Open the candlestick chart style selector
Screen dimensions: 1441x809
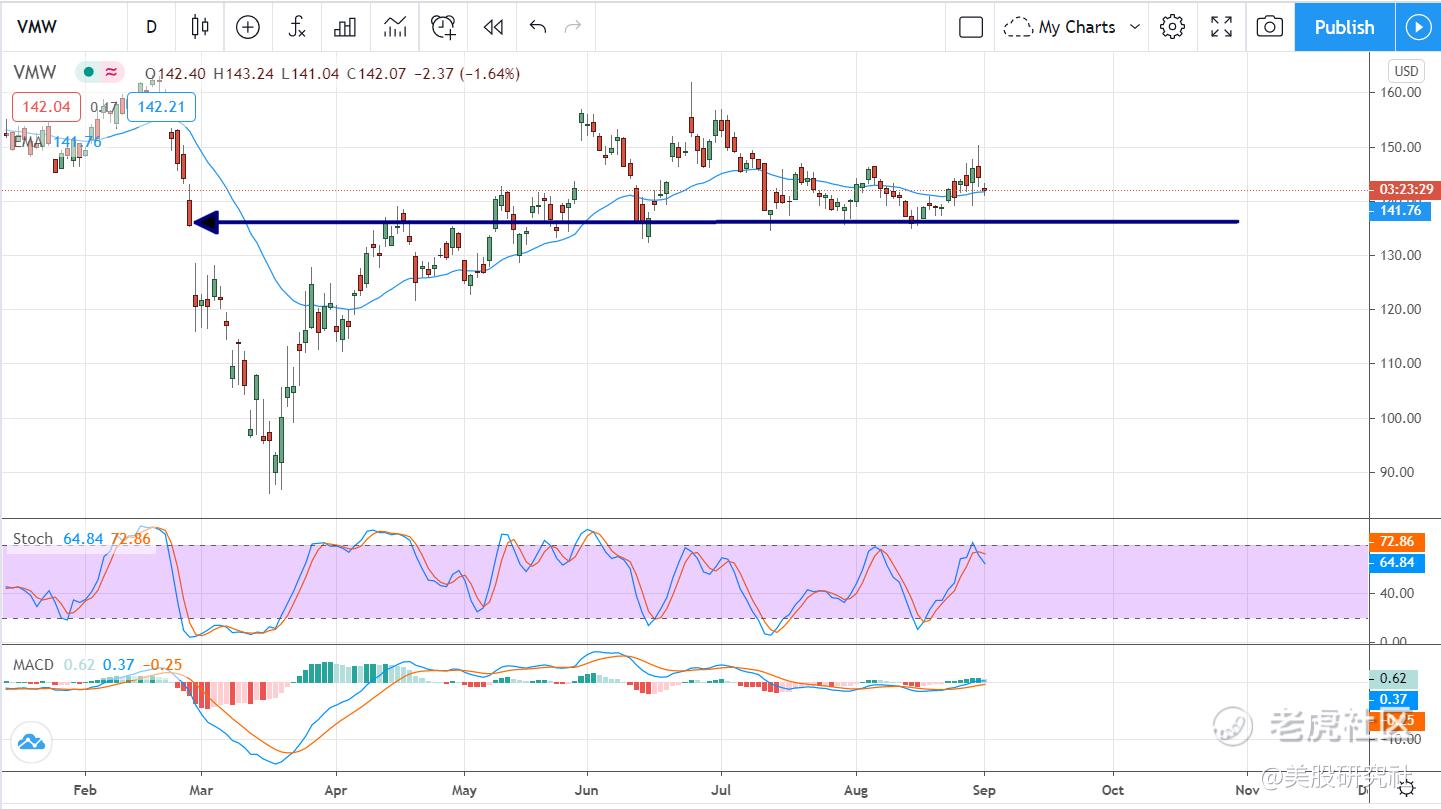(x=199, y=27)
